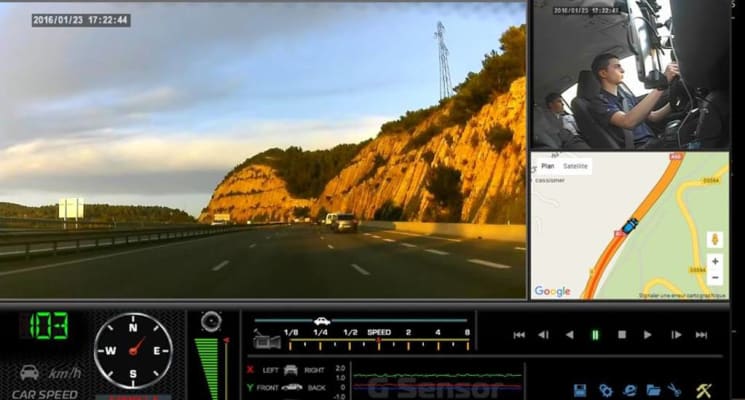Click the street view pegman on map
This screenshot has width=745, height=400.
[x=715, y=239]
